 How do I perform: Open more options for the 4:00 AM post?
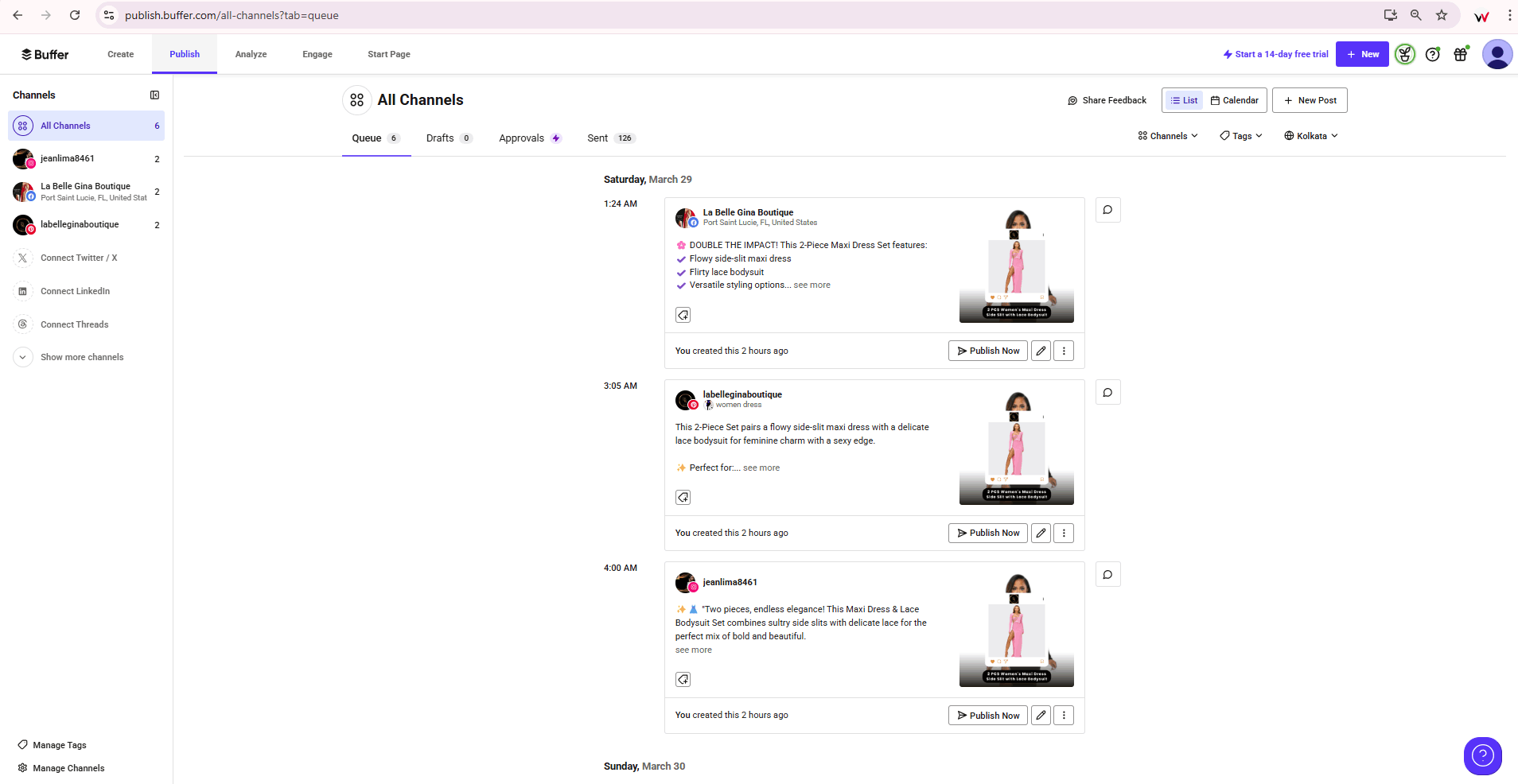click(1064, 715)
